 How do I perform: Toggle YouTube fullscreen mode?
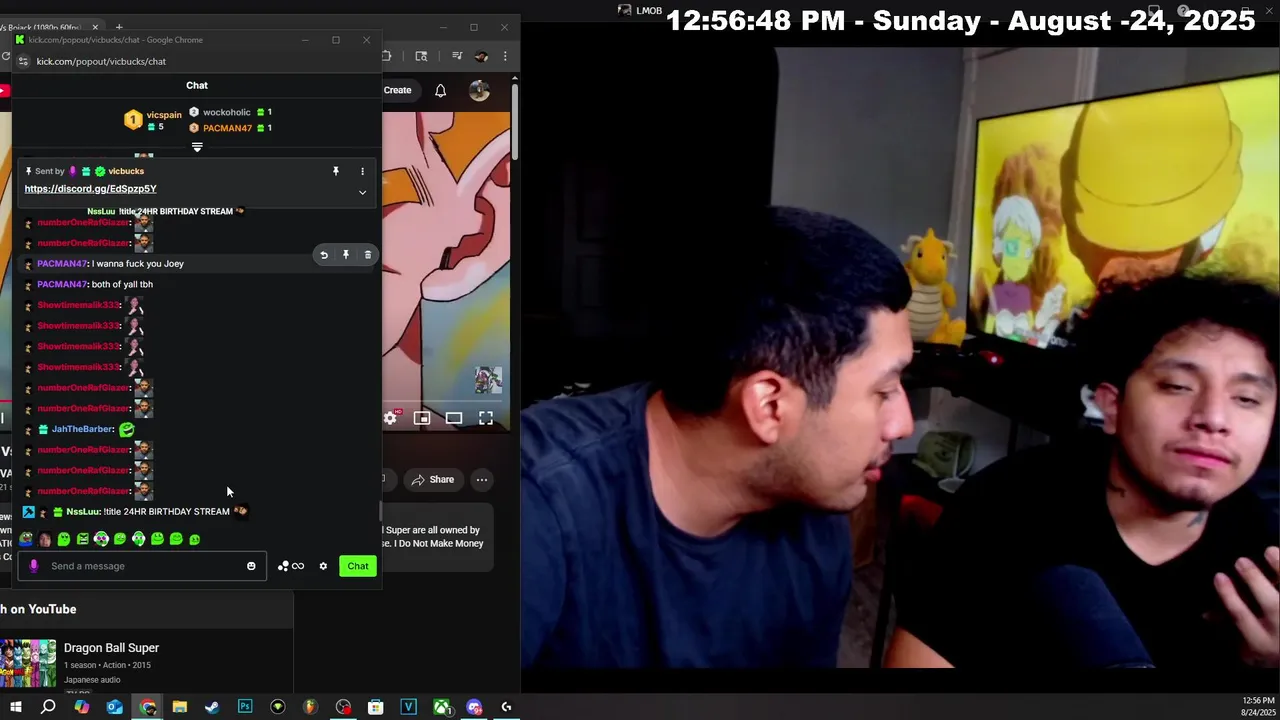point(486,418)
